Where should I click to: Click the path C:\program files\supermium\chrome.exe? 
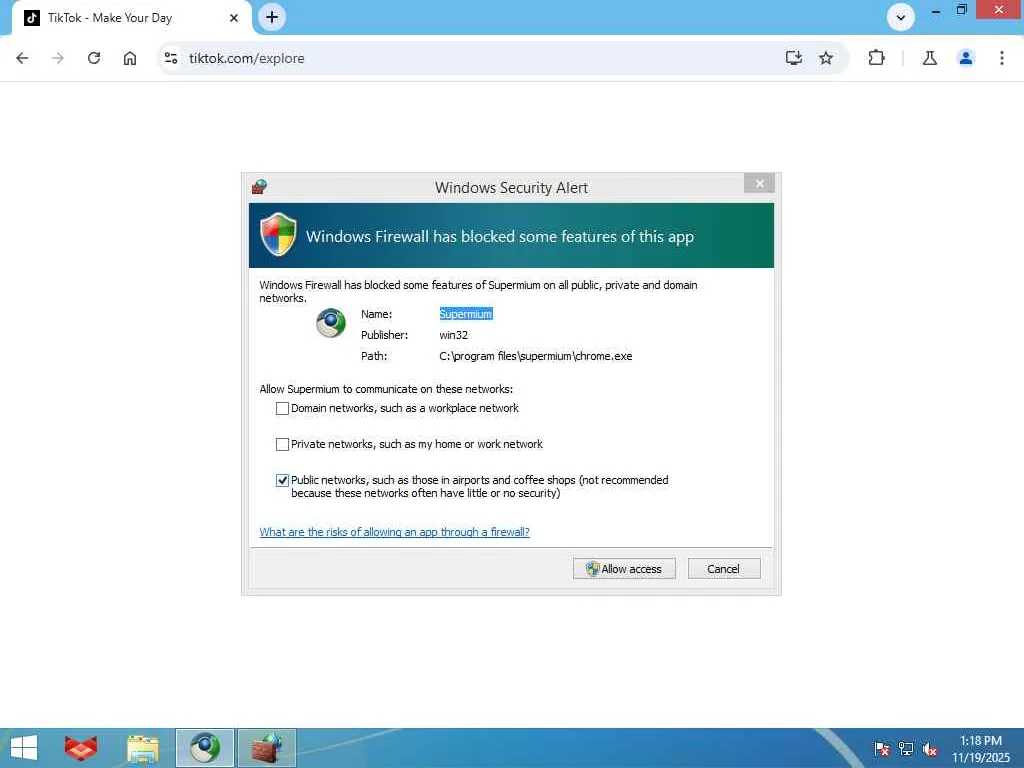[x=536, y=356]
